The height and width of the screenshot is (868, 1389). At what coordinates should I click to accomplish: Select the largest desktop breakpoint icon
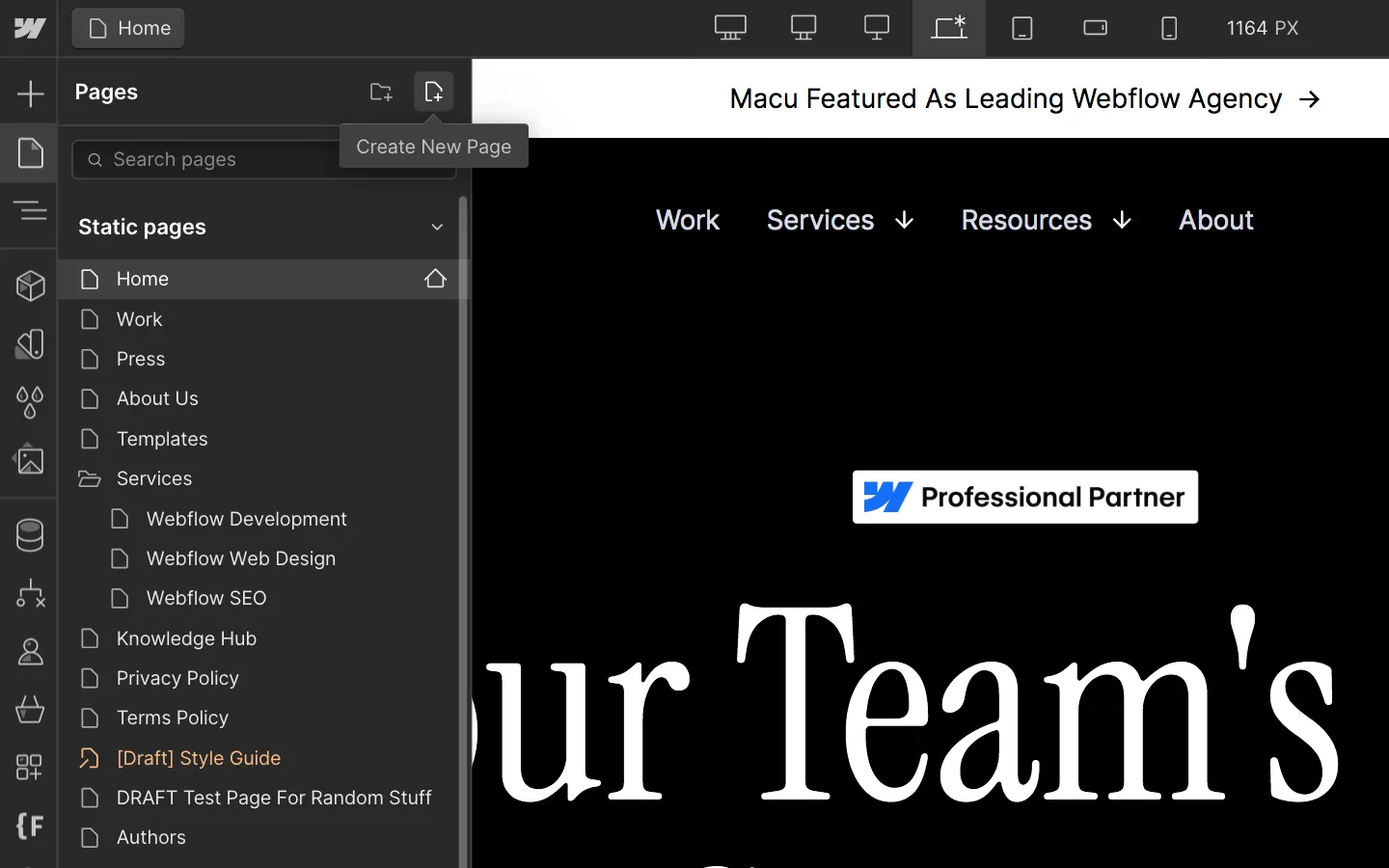(730, 28)
